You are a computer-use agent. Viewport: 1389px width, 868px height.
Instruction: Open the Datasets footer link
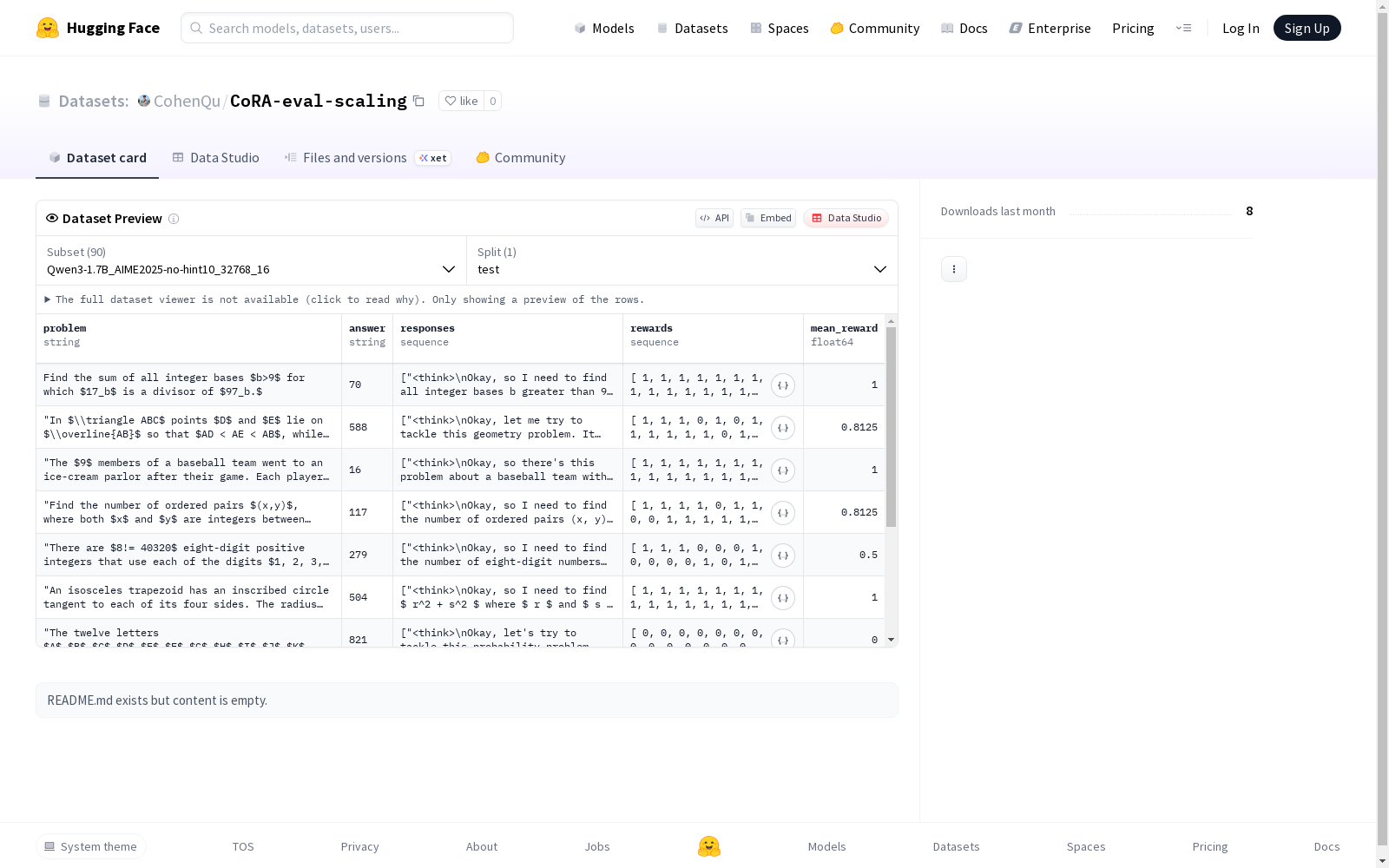pos(957,846)
